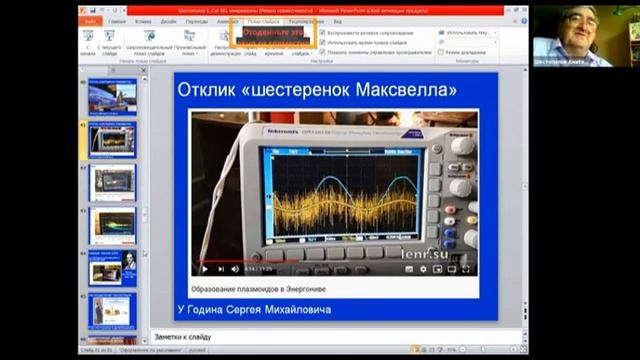
Task: Open Вставка ribbon tab
Action: [143, 21]
